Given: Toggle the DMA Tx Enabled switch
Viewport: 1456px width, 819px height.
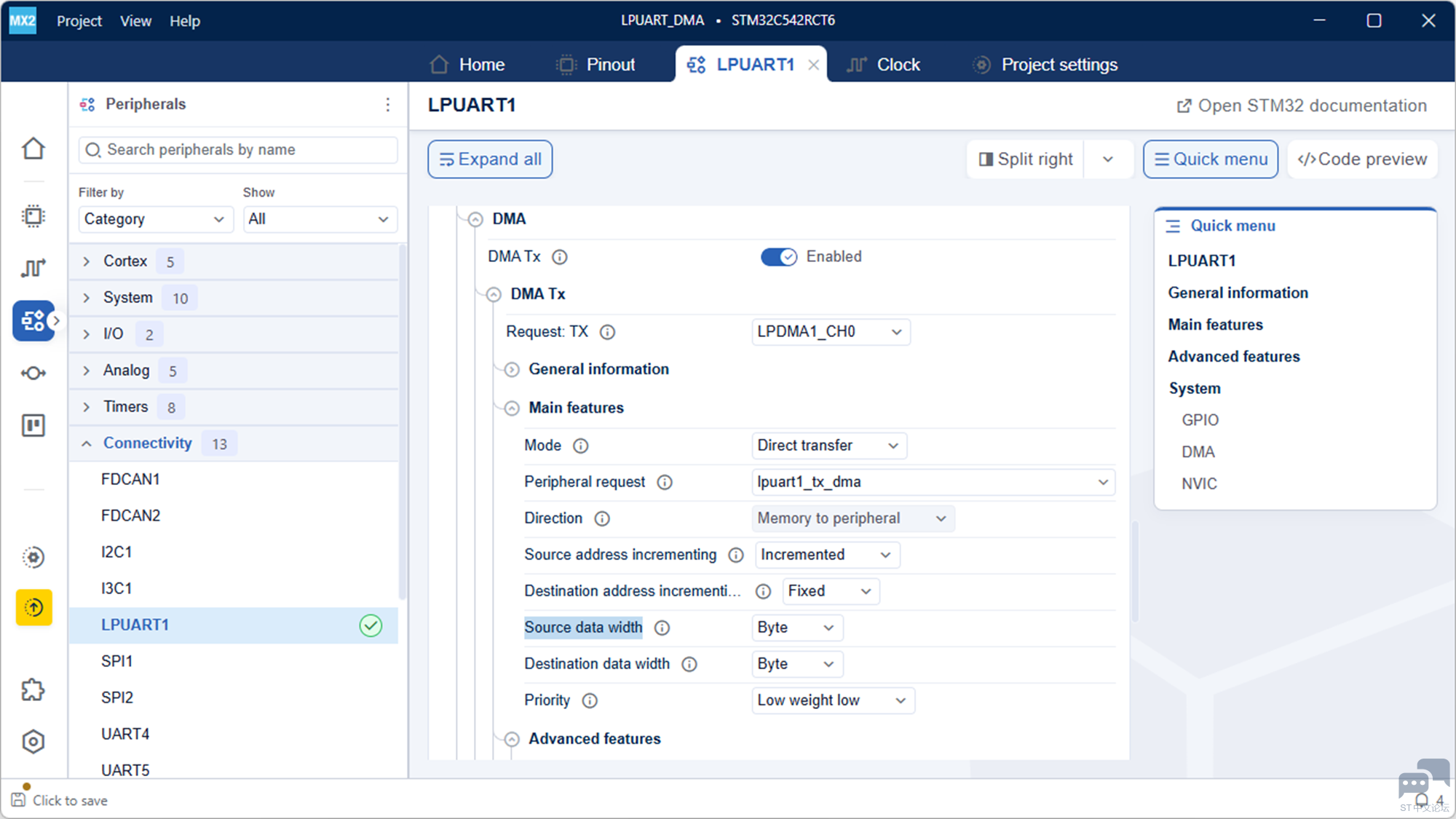Looking at the screenshot, I should [779, 257].
